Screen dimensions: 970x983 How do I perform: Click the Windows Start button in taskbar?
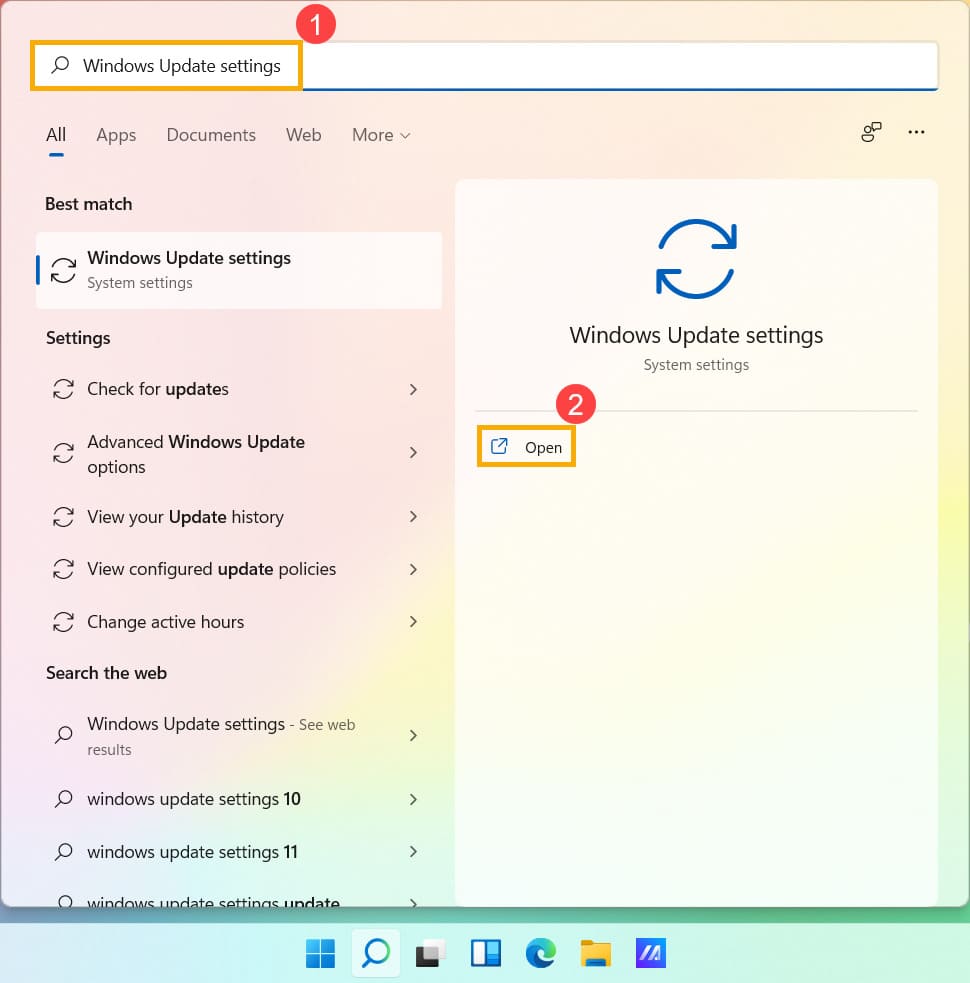(320, 954)
